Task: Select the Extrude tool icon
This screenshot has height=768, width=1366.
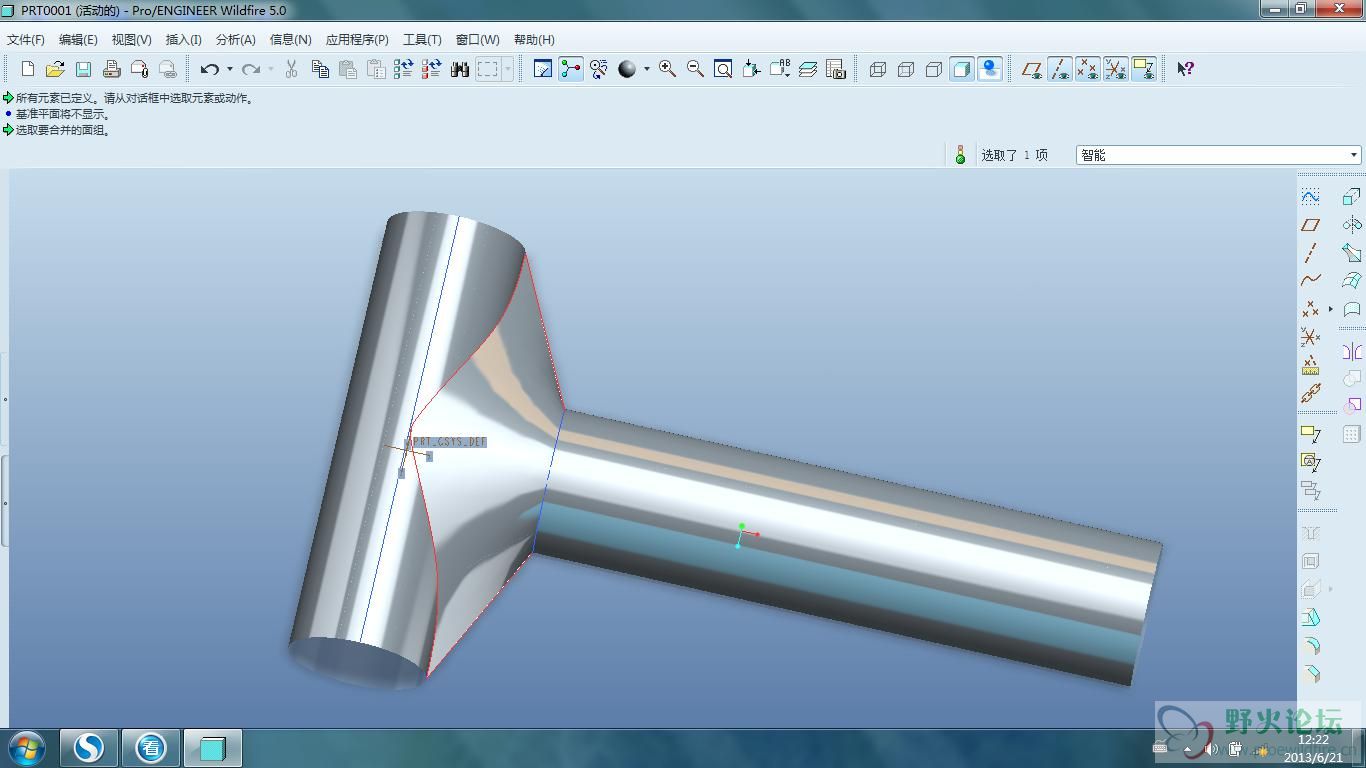Action: 1352,196
